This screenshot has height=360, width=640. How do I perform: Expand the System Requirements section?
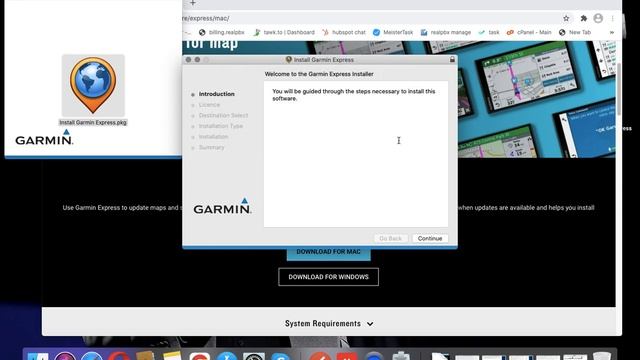[x=329, y=324]
